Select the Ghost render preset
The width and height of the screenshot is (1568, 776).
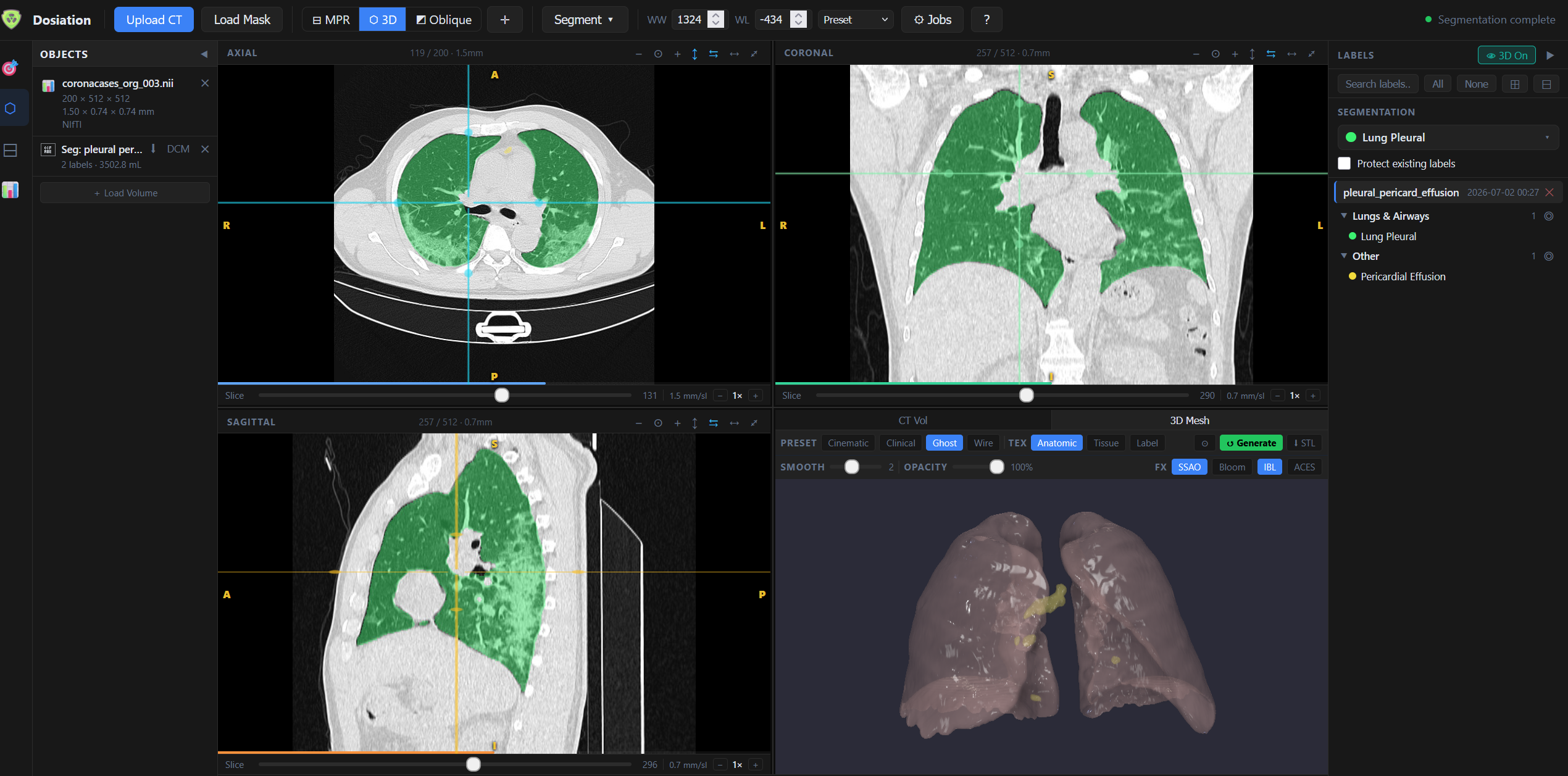click(x=944, y=443)
